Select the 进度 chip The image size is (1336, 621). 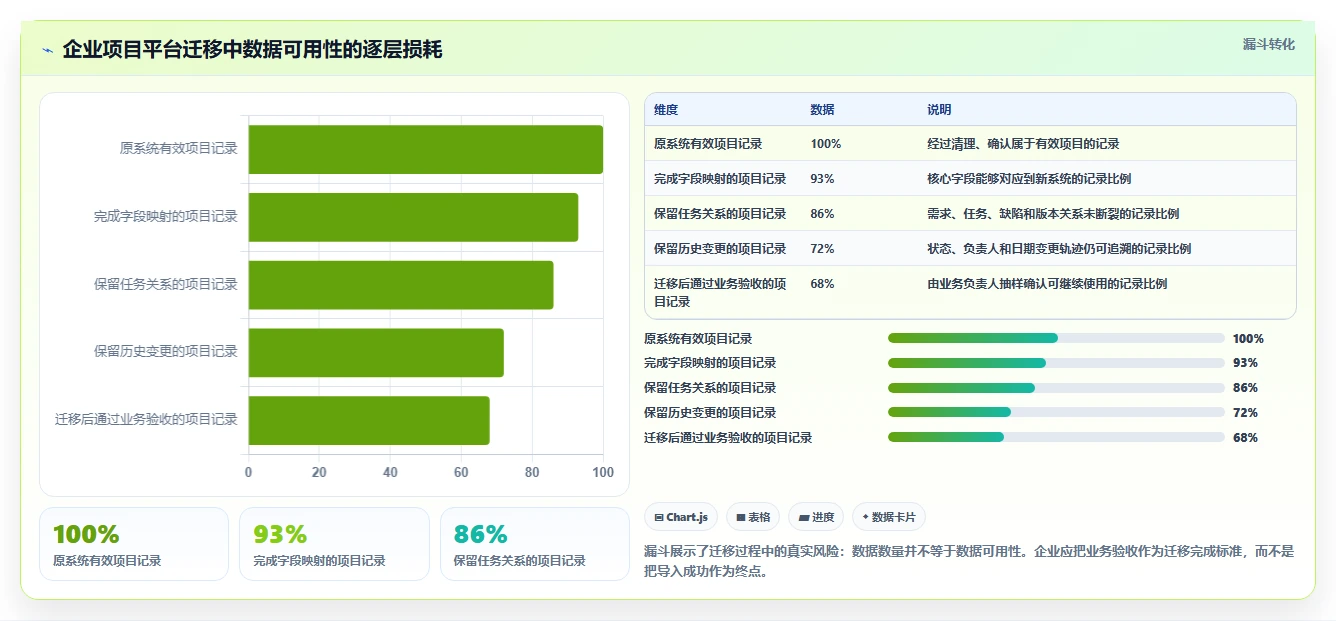pyautogui.click(x=816, y=517)
